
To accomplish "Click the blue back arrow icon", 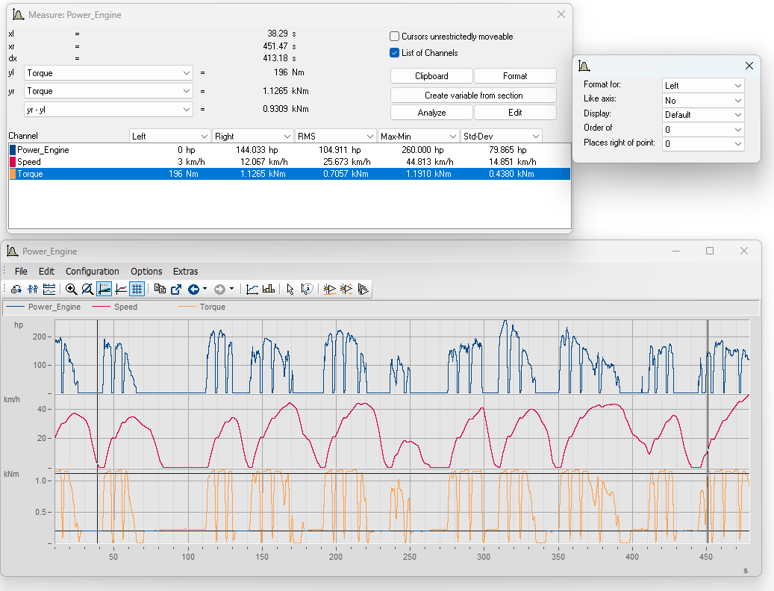I will pyautogui.click(x=194, y=289).
